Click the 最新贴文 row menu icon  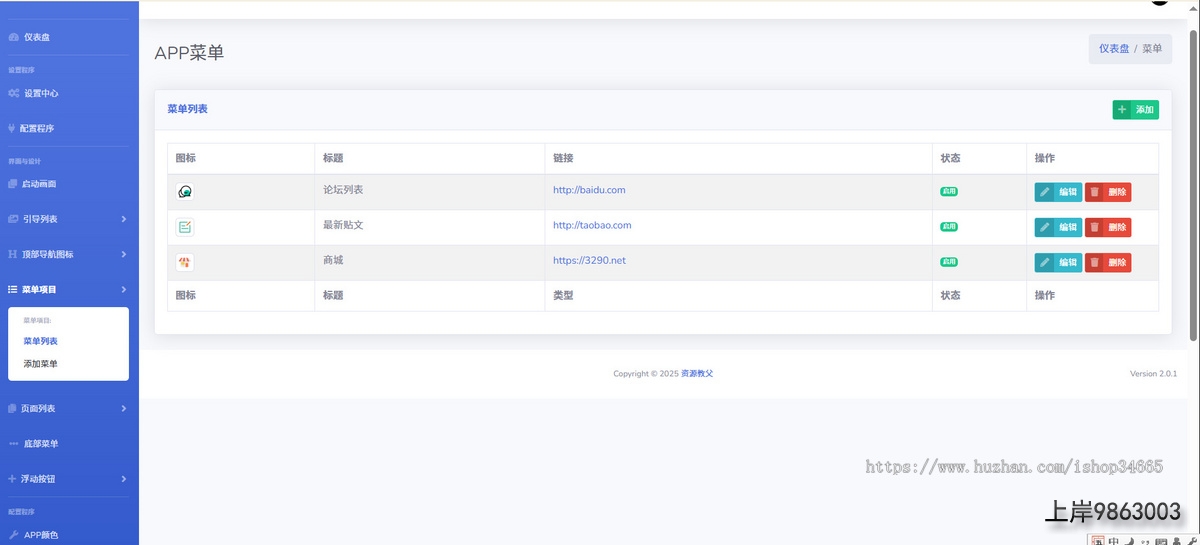(x=185, y=227)
